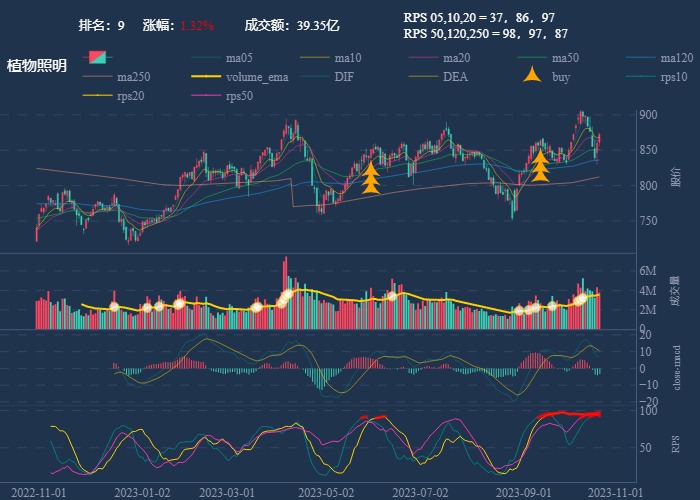Toggle the rps20 legend entry
700x500 pixels.
[x=129, y=95]
